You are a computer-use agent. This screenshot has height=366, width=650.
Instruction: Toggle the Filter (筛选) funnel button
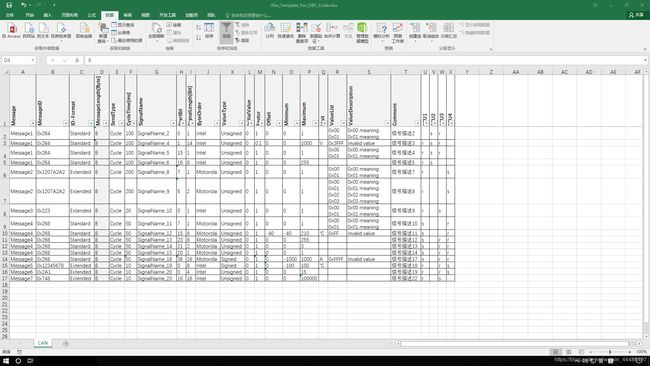226,32
